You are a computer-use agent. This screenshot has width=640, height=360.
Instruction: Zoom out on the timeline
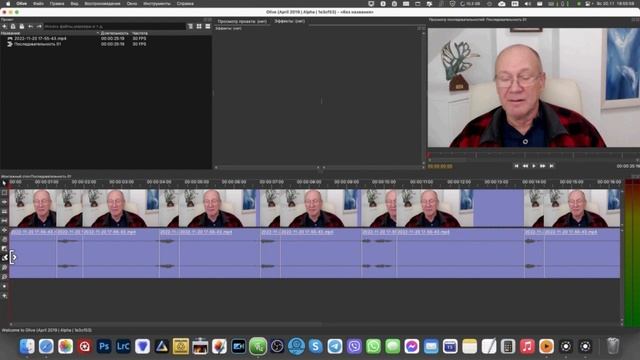click(4, 277)
